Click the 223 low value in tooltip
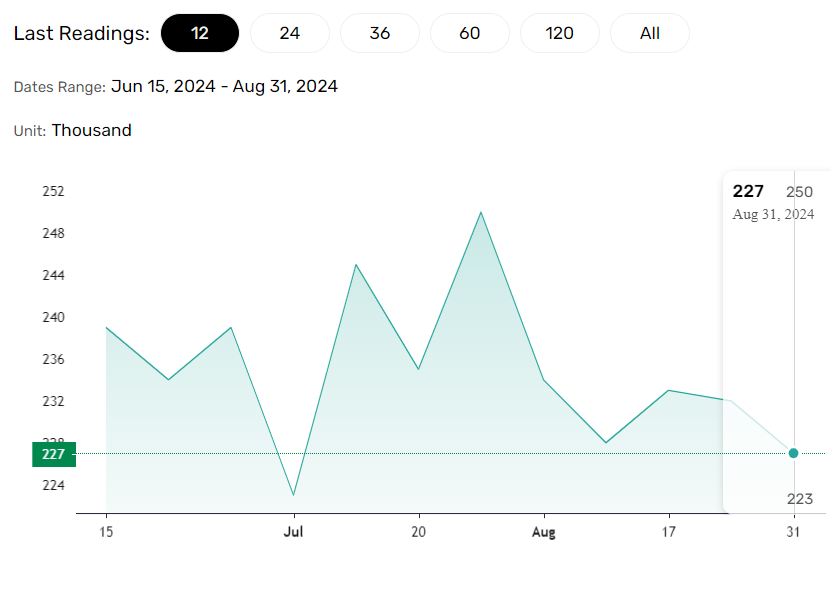 click(x=800, y=499)
